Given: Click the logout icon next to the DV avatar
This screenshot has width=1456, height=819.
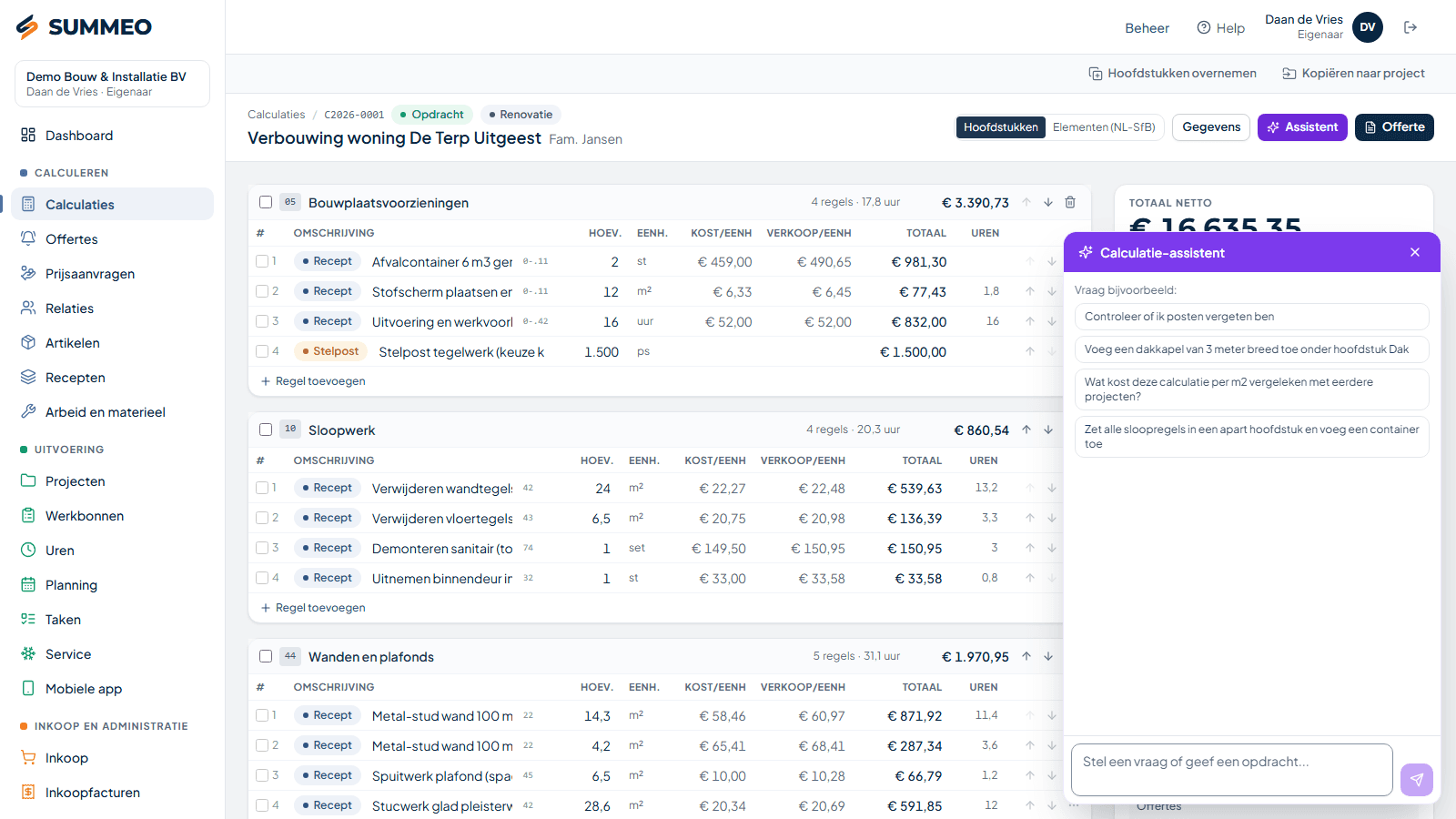Looking at the screenshot, I should coord(1410,27).
